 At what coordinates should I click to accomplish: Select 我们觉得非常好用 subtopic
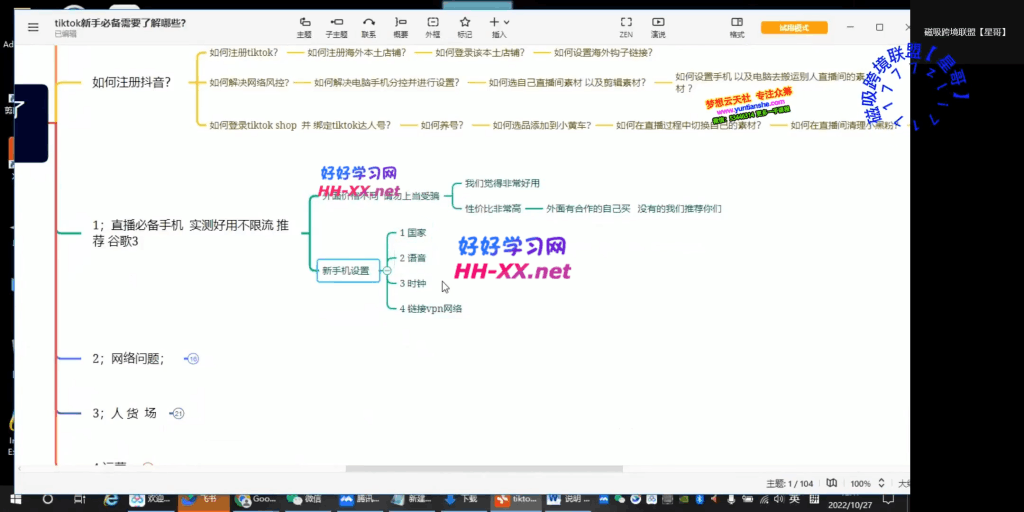502,184
